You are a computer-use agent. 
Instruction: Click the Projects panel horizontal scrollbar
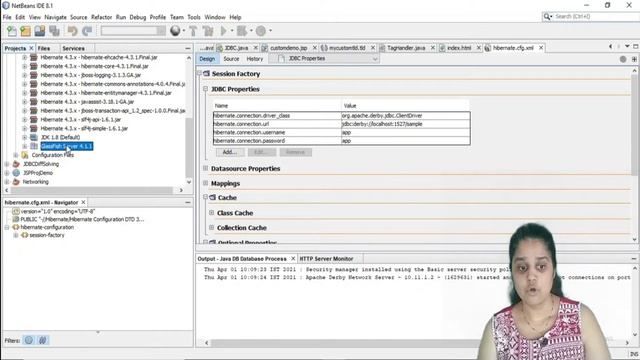(93, 190)
